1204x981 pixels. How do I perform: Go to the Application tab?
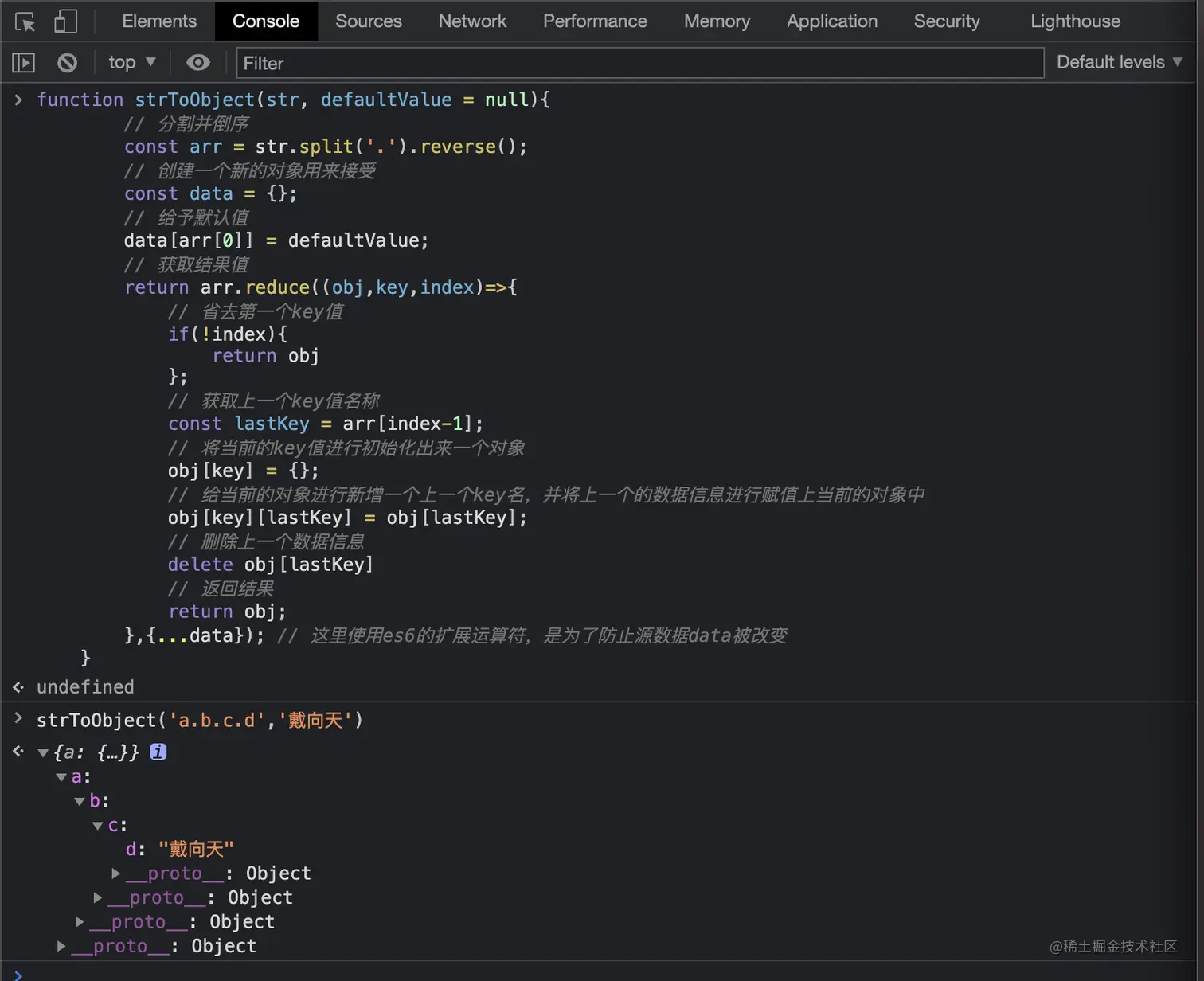pyautogui.click(x=832, y=21)
